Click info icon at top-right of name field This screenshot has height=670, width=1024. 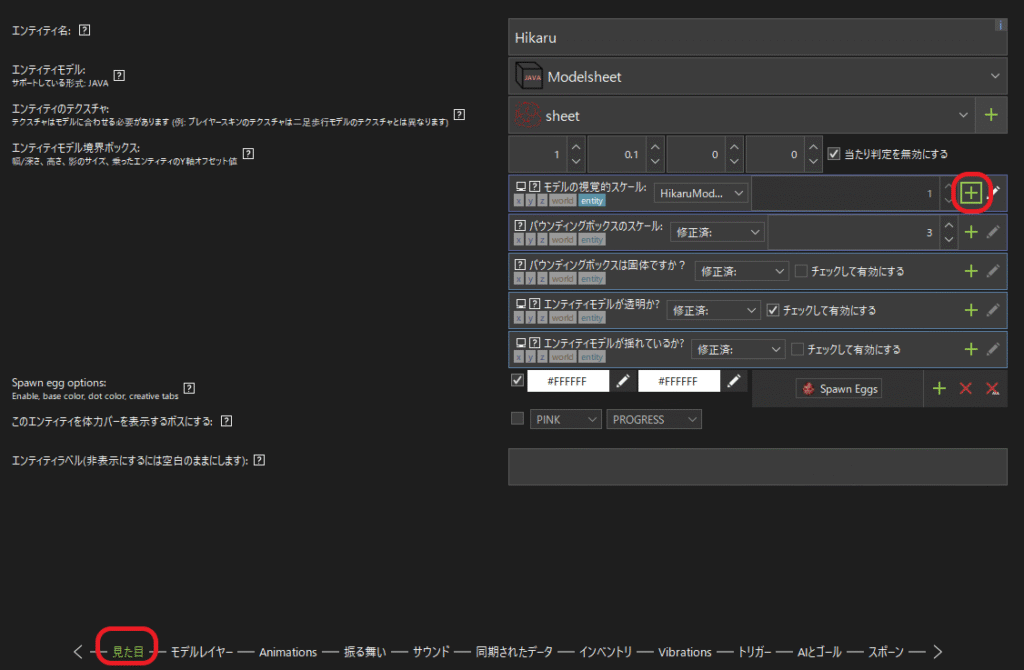[999, 25]
